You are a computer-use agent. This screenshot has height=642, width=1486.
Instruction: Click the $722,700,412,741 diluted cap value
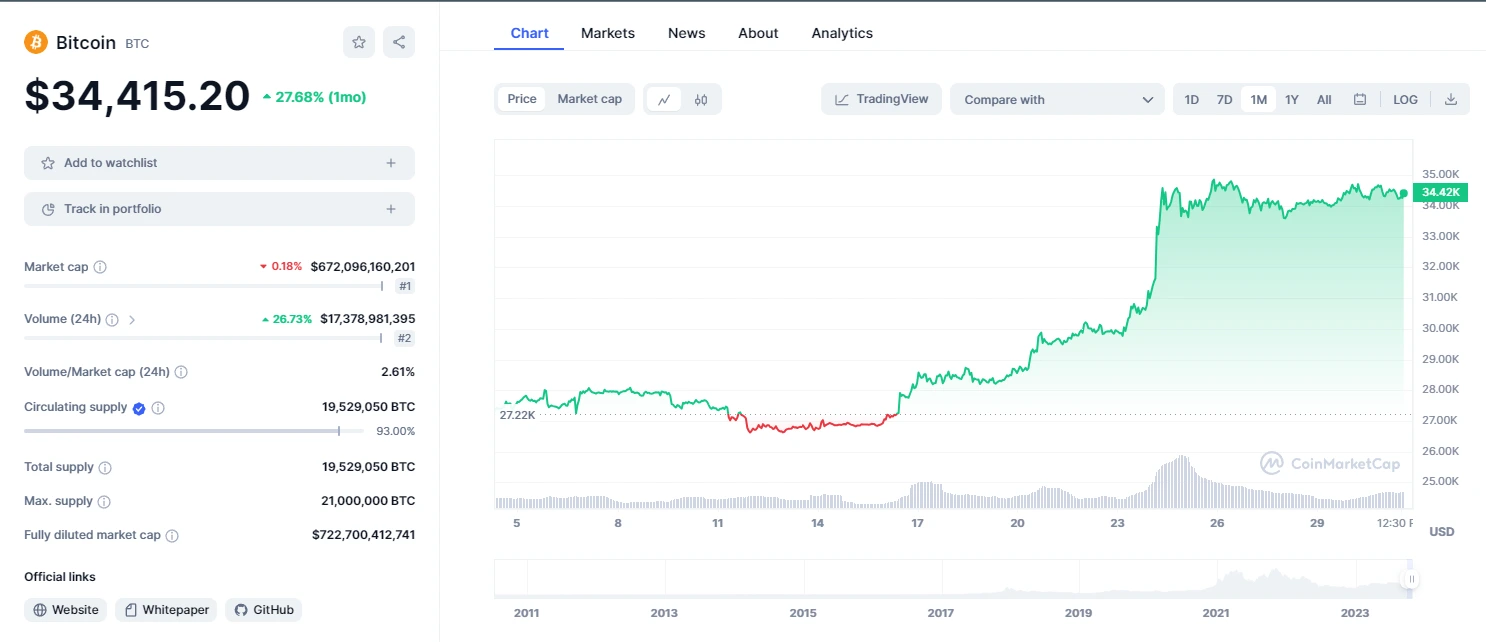tap(363, 535)
